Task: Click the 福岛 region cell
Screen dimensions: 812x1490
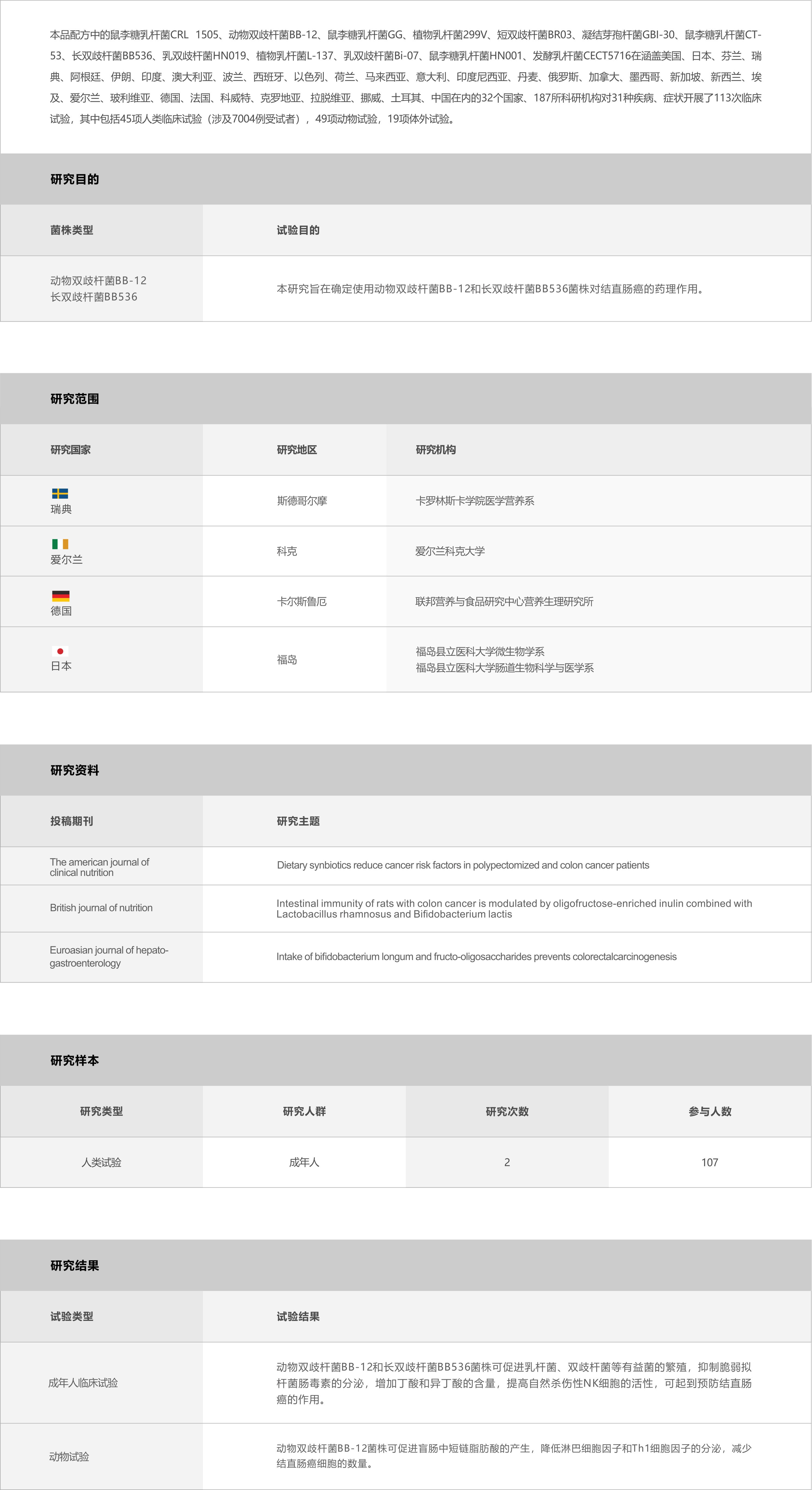Action: click(287, 659)
